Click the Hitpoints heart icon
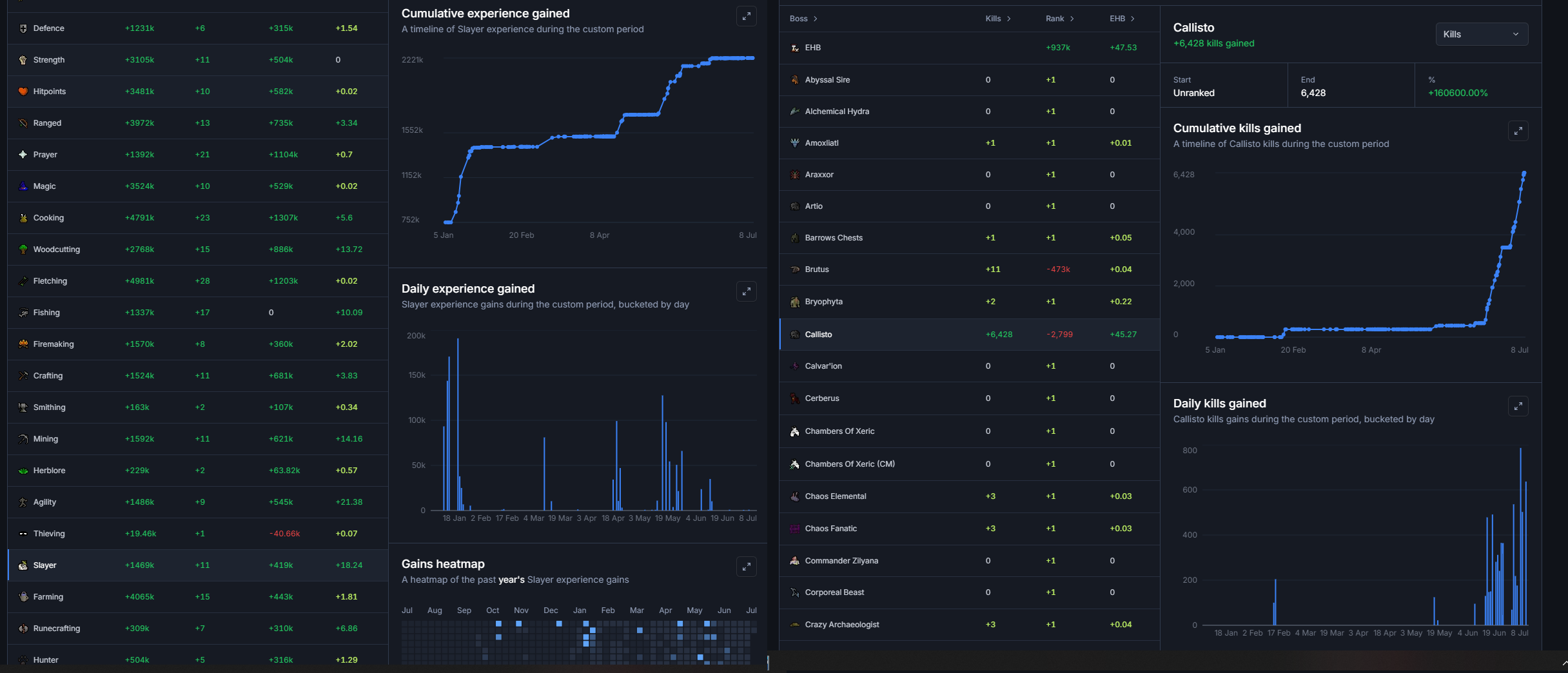1568x673 pixels. click(x=23, y=92)
